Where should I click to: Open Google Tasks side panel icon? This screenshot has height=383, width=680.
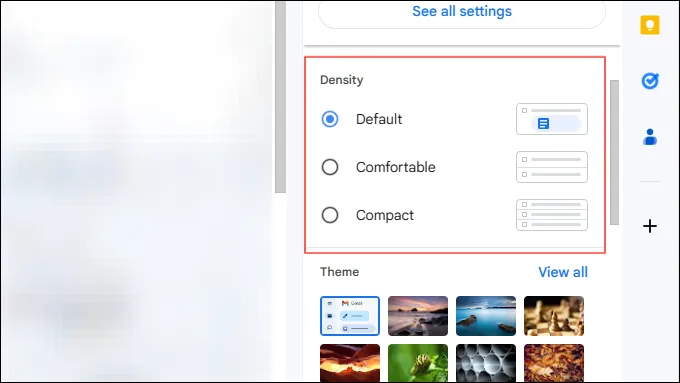650,81
